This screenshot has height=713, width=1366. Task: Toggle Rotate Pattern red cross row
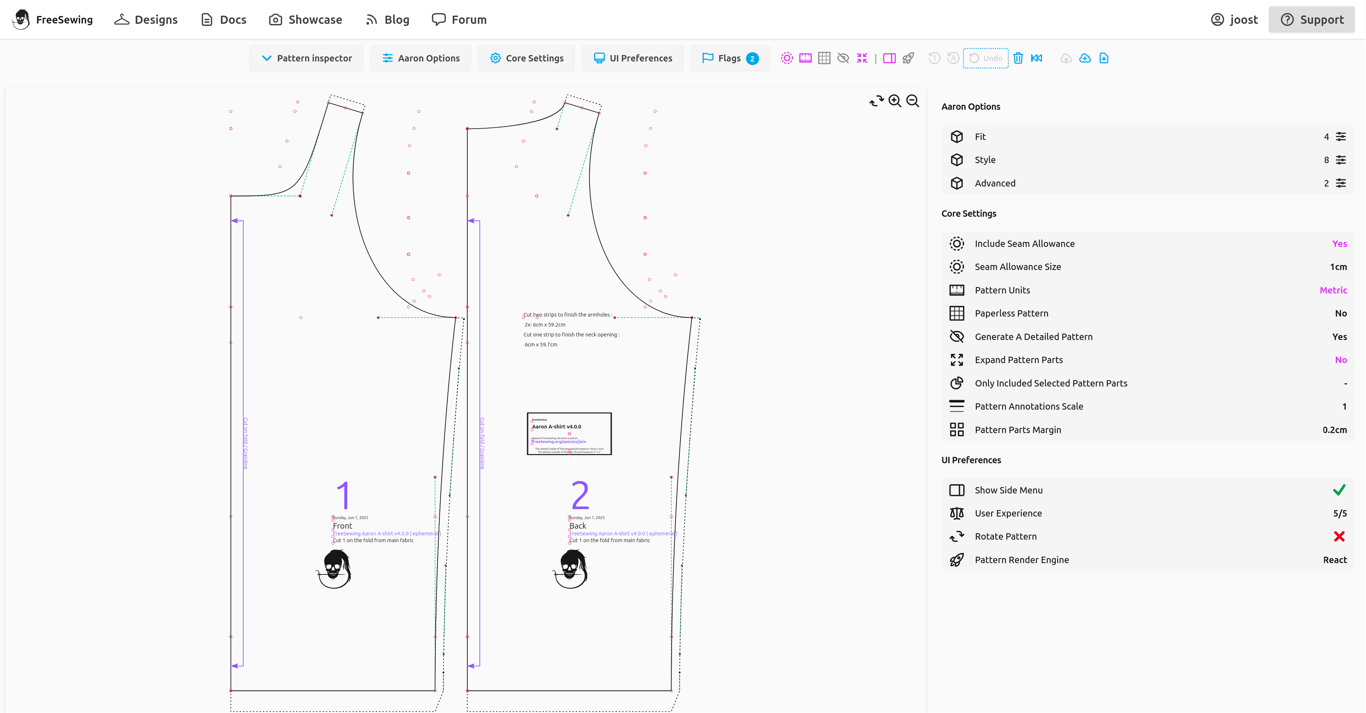coord(1148,537)
